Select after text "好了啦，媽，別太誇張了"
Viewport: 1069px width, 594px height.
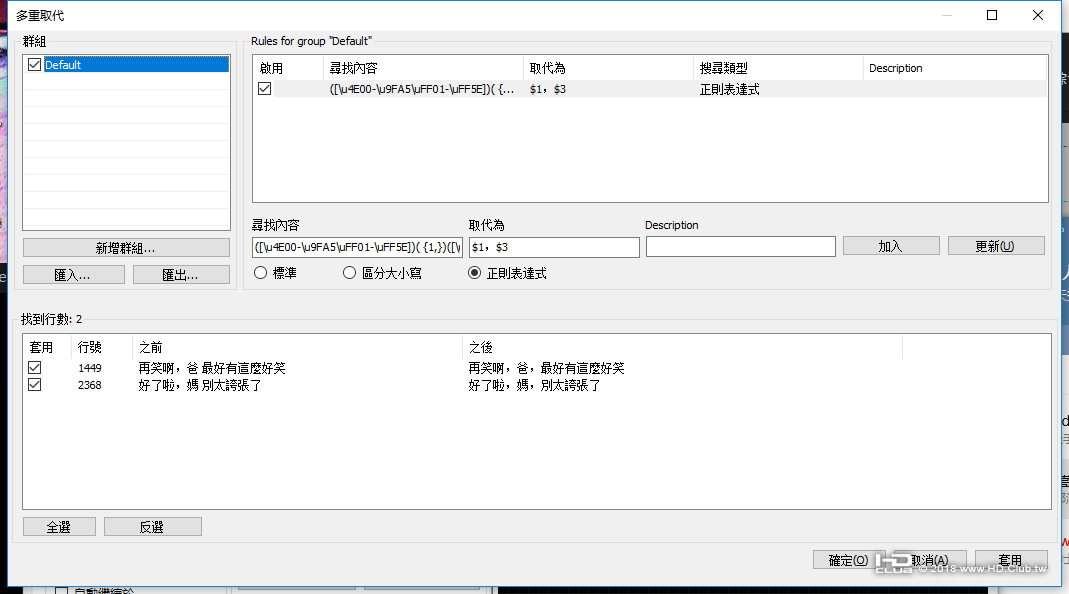coord(534,385)
